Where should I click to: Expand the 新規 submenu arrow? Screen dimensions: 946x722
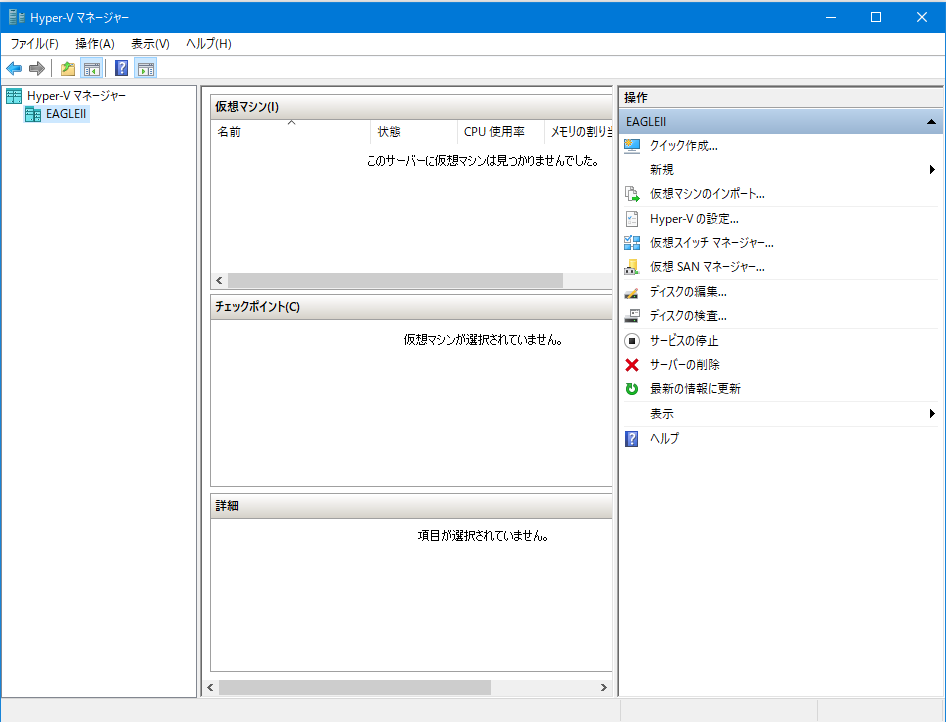point(932,169)
